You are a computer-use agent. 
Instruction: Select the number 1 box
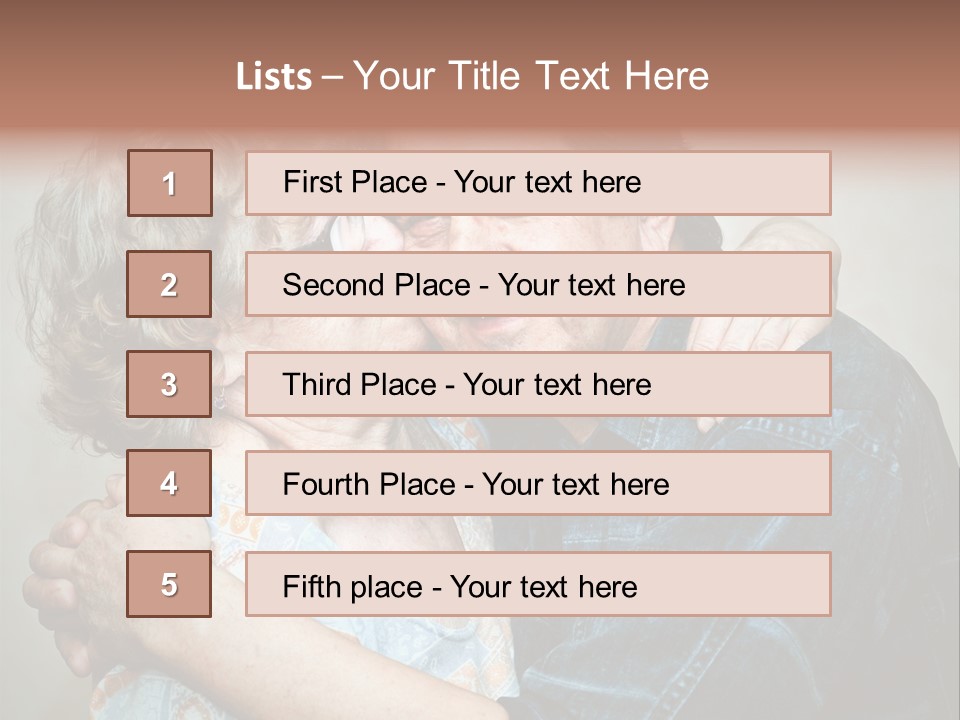pos(170,183)
